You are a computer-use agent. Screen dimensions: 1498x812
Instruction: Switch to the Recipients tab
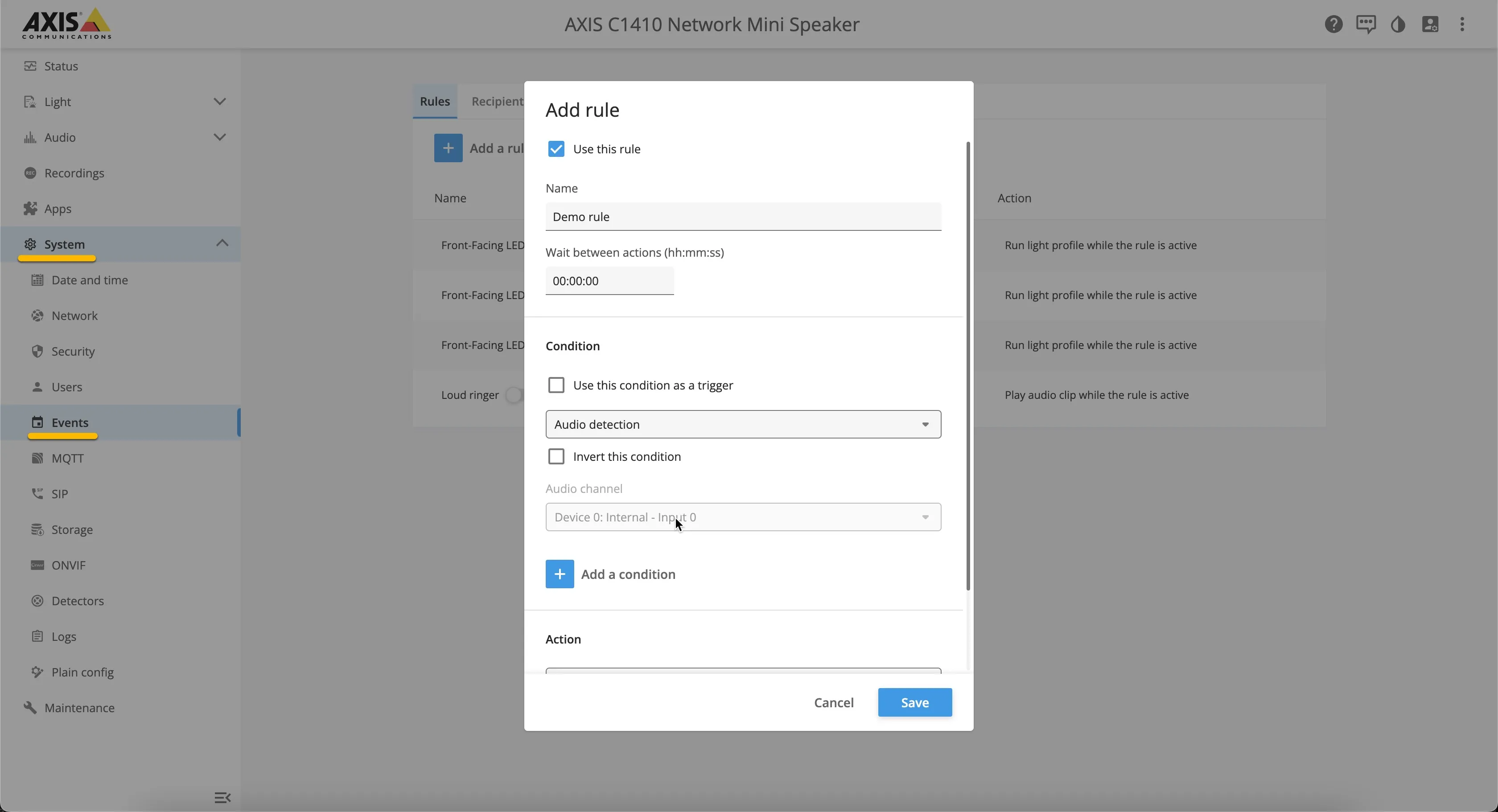497,102
